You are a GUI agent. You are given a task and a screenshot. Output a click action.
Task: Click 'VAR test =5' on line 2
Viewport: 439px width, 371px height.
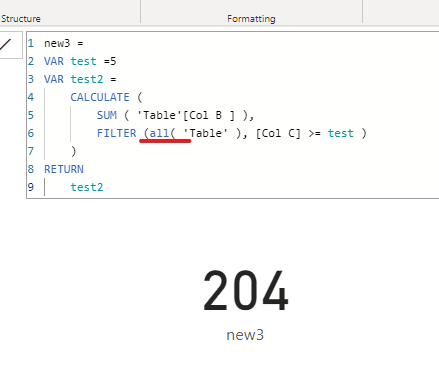(x=80, y=61)
